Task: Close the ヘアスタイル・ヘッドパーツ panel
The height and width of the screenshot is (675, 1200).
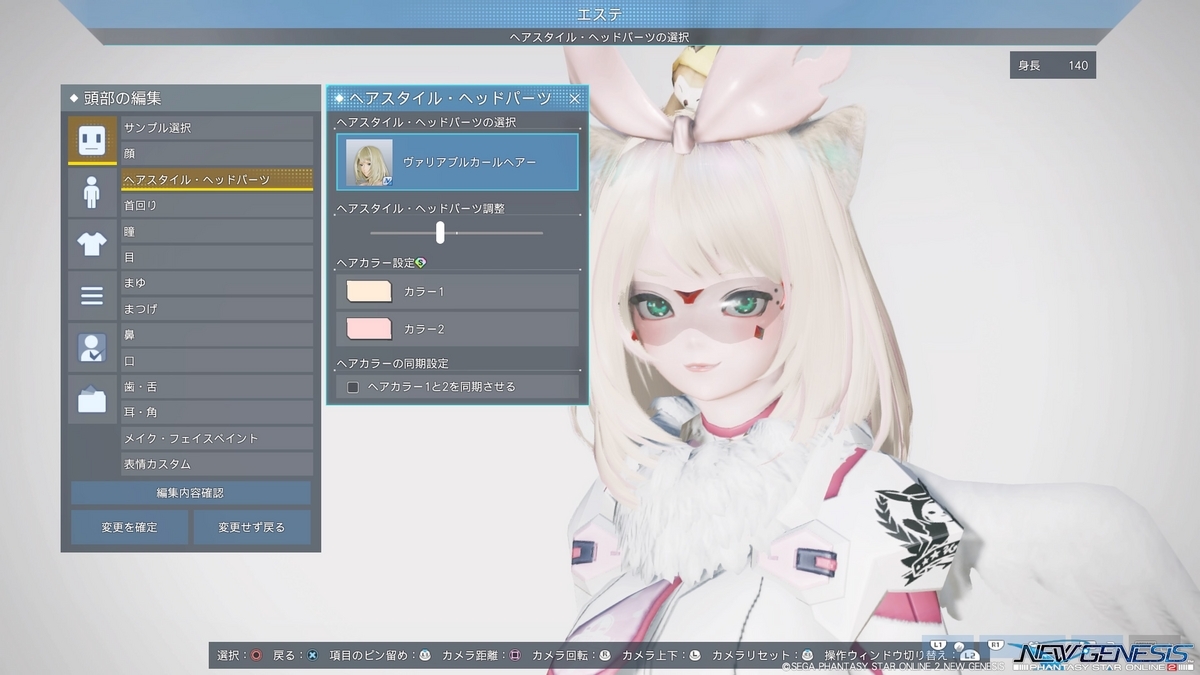Action: [575, 98]
